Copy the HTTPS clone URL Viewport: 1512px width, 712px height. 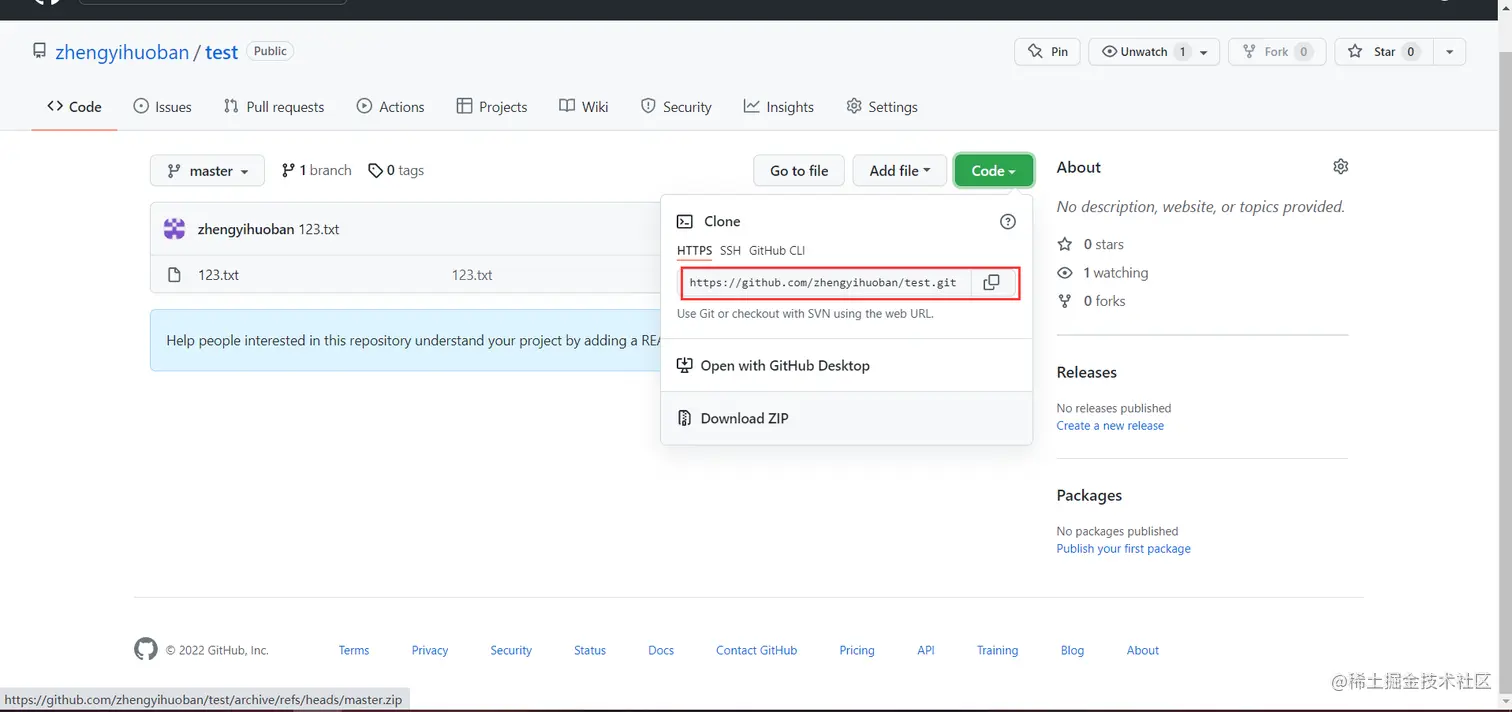coord(991,283)
